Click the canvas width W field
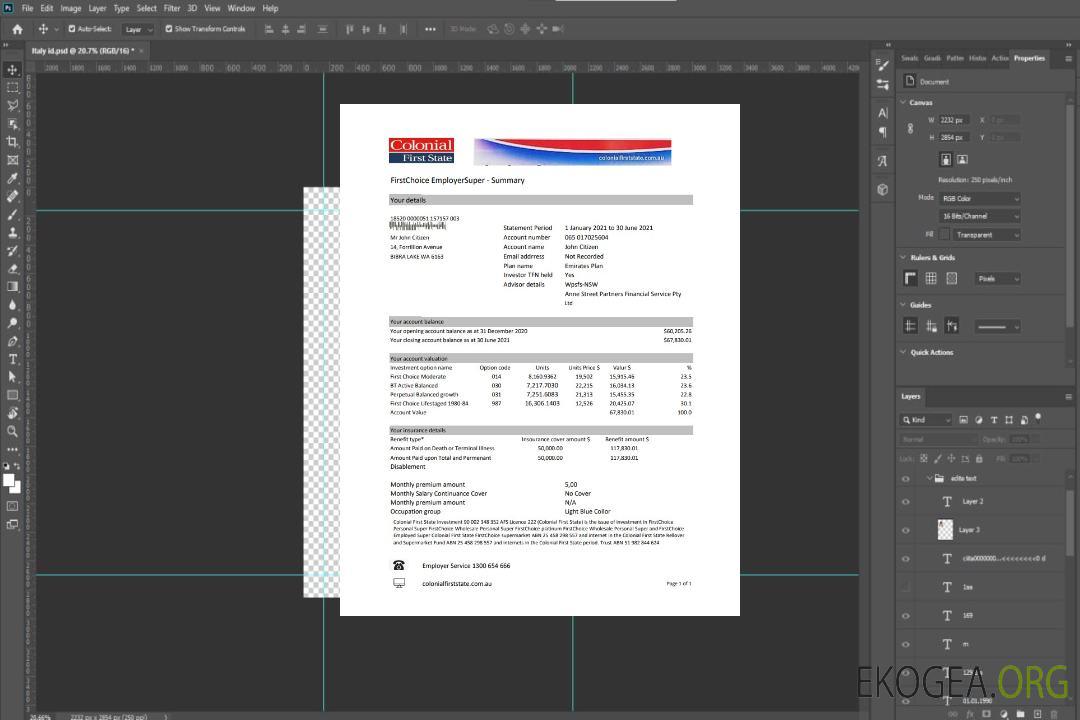1080x720 pixels. tap(954, 120)
